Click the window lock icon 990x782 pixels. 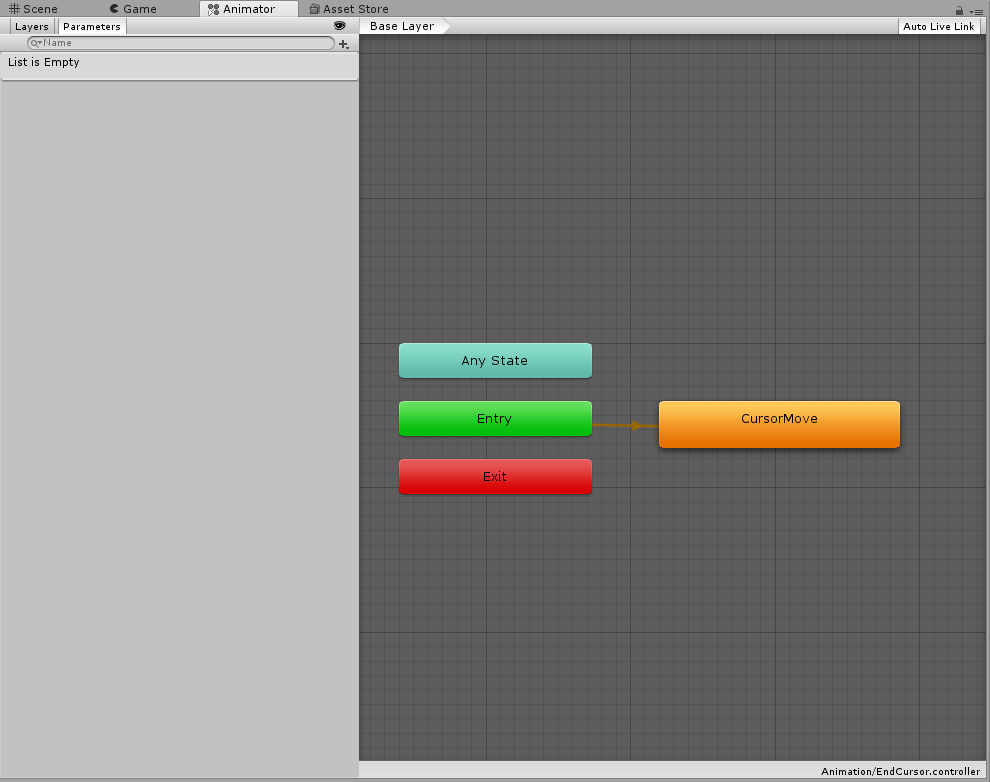coord(959,11)
